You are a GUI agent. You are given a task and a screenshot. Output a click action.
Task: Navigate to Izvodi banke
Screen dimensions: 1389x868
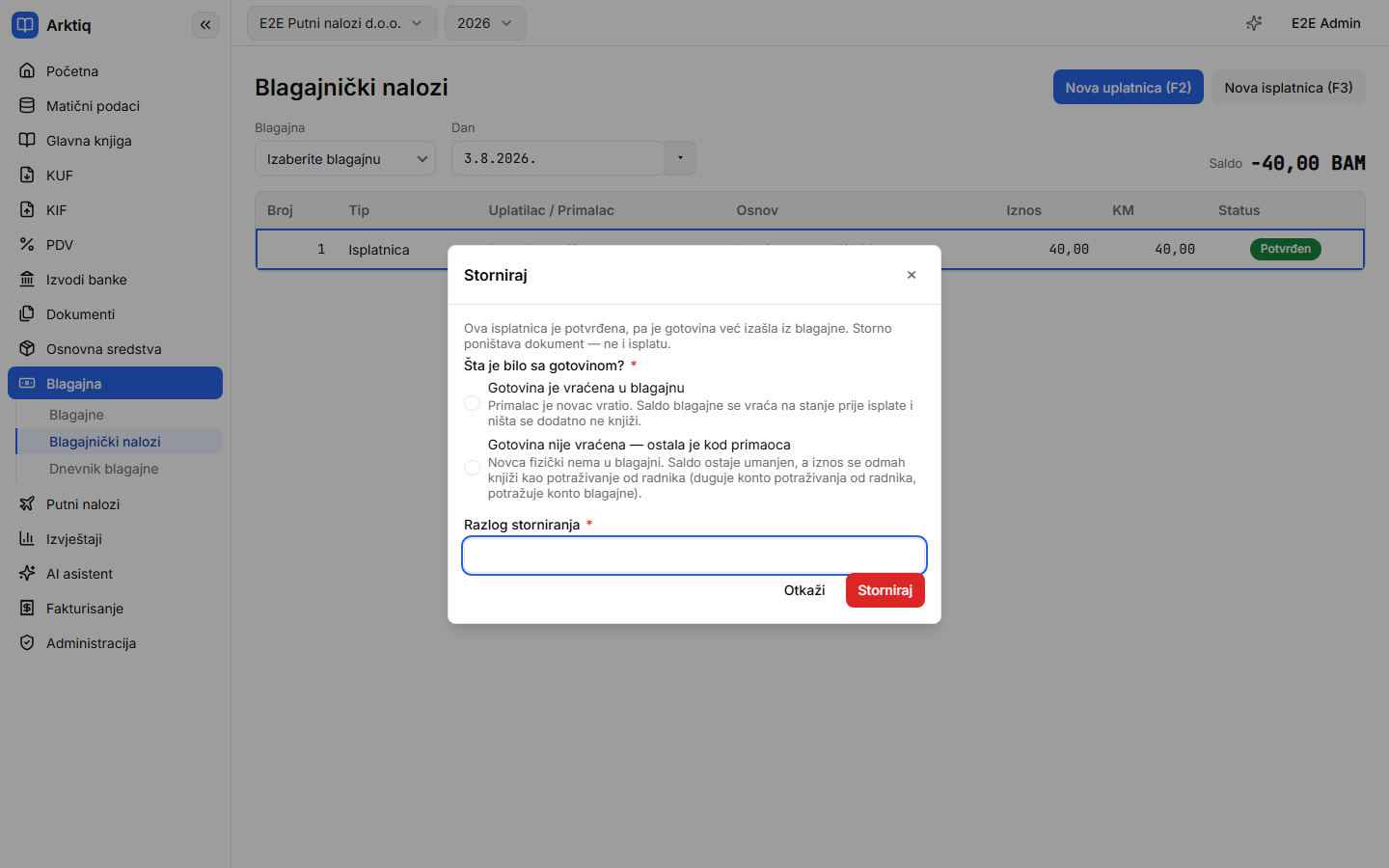[x=115, y=279]
